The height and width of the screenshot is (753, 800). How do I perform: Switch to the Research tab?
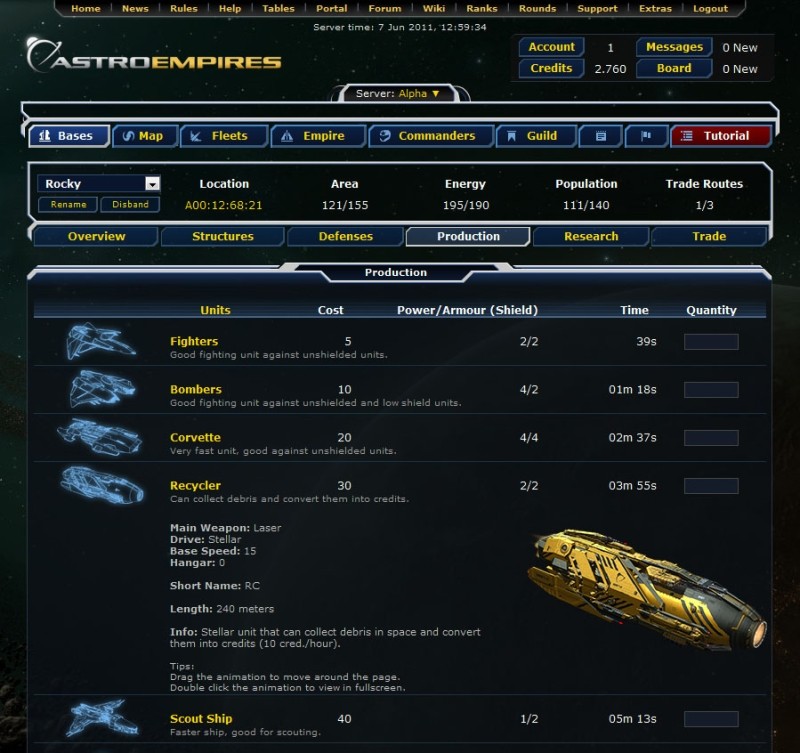click(591, 237)
